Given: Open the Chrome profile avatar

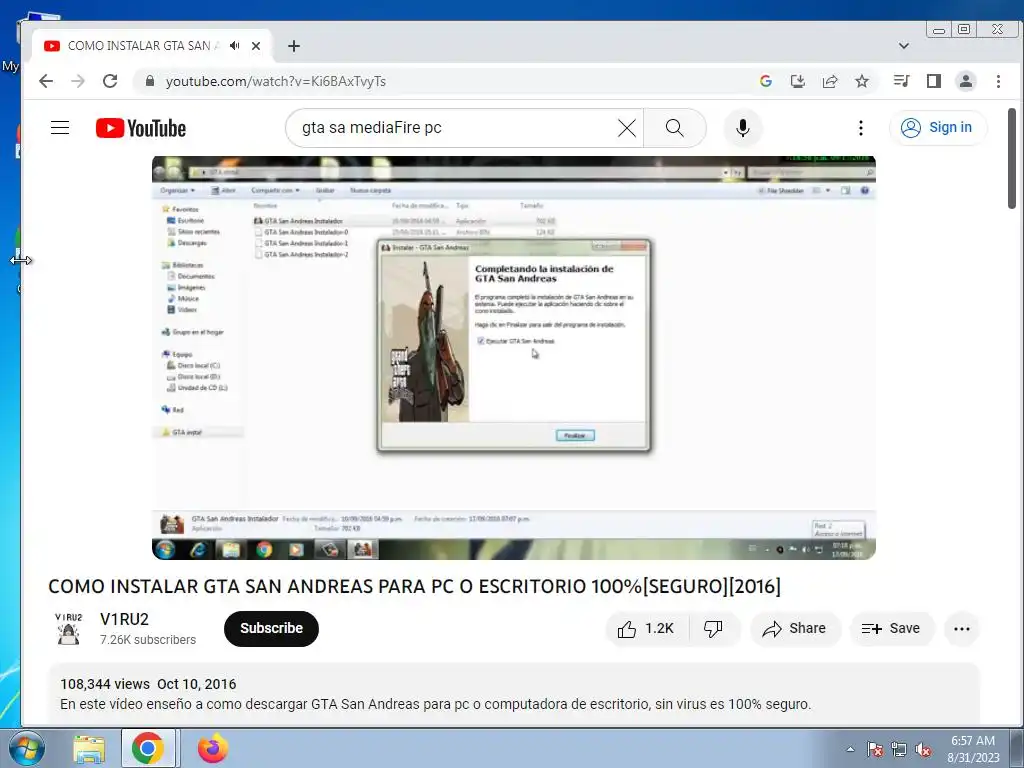Looking at the screenshot, I should click(x=965, y=81).
